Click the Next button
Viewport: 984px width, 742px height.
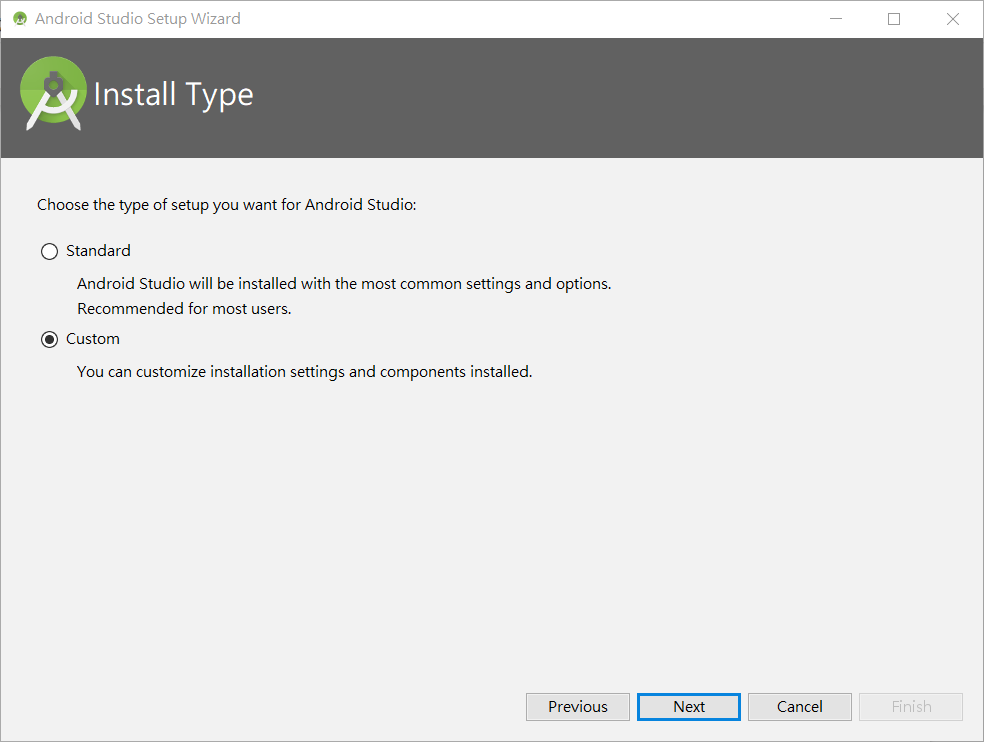coord(688,707)
